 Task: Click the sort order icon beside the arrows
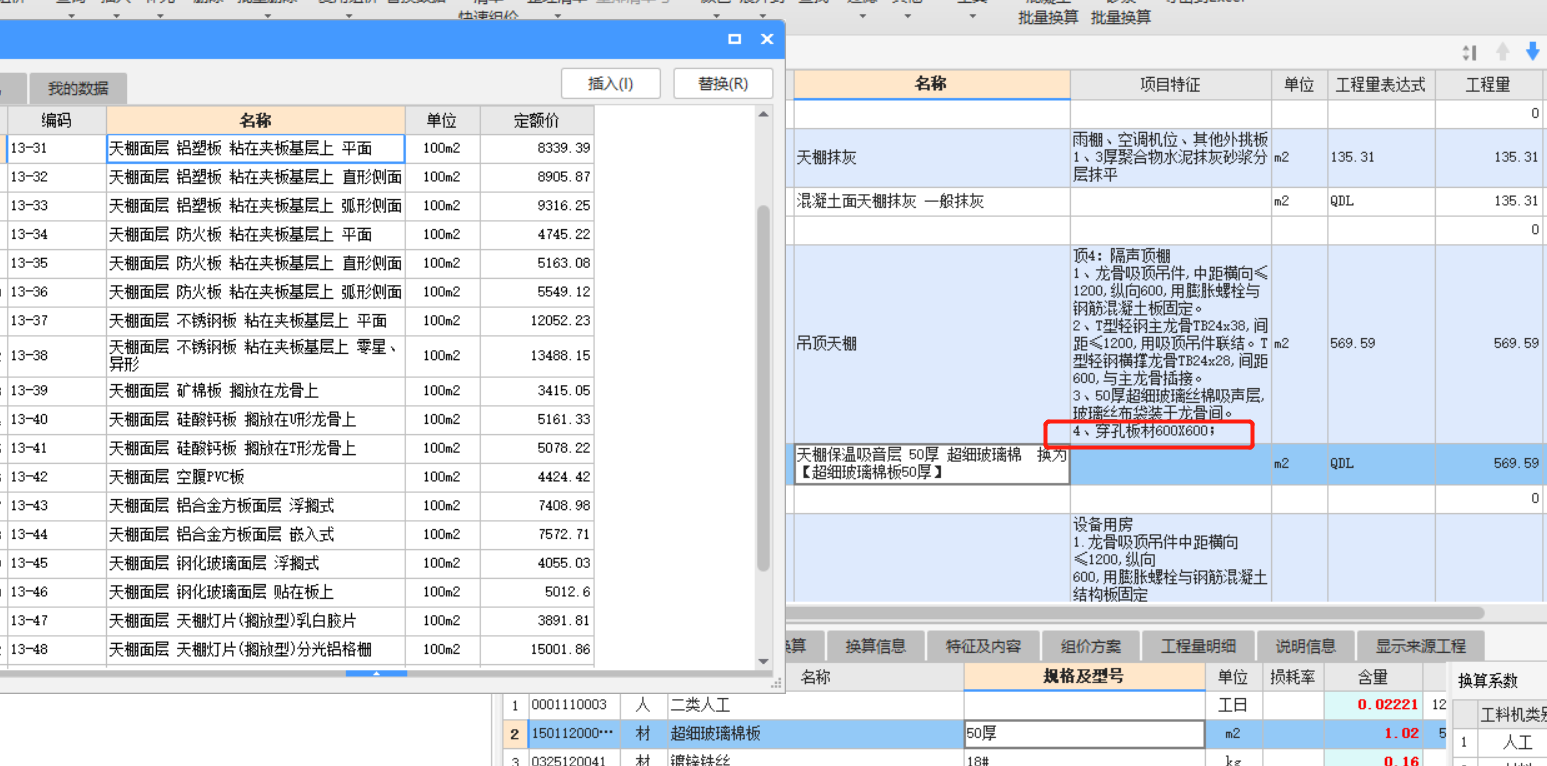pos(1468,52)
